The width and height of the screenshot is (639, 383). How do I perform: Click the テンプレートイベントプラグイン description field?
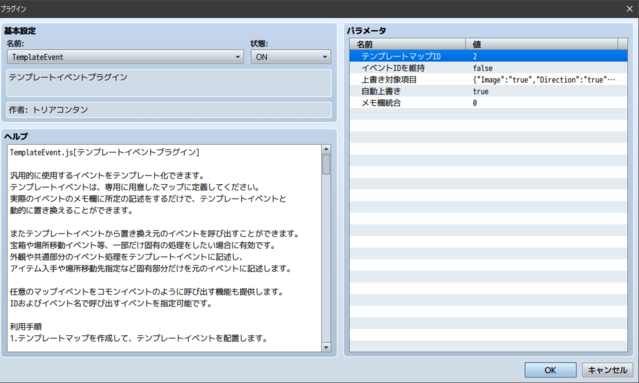169,83
